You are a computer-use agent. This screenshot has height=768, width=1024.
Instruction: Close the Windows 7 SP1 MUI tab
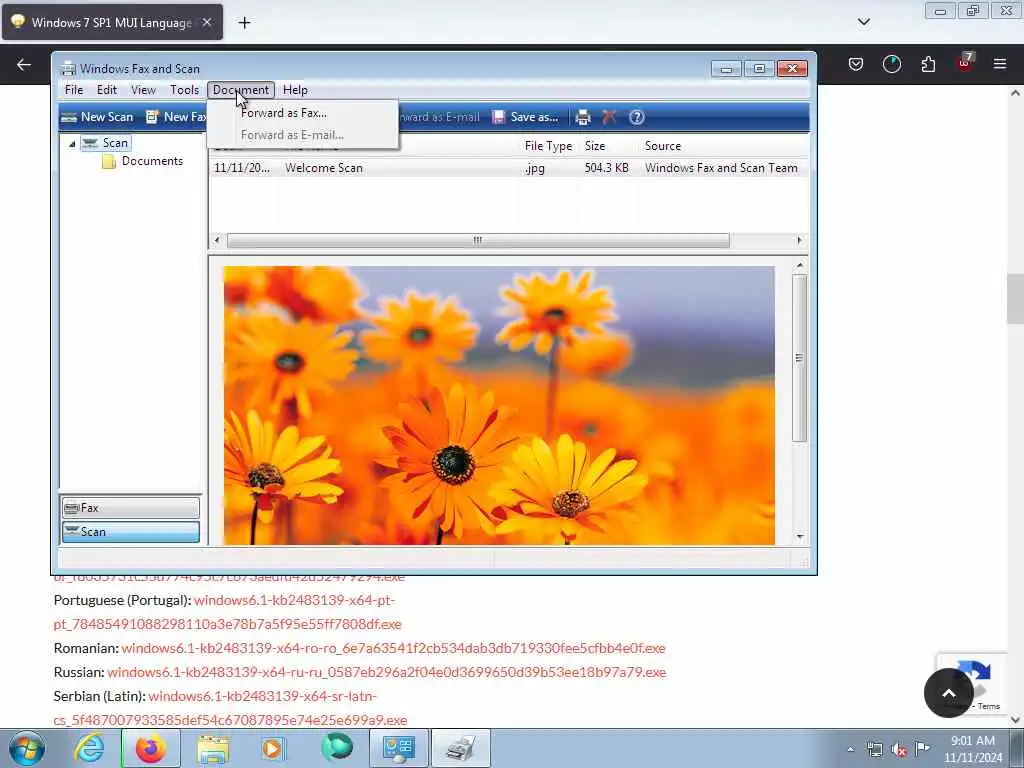[x=206, y=22]
